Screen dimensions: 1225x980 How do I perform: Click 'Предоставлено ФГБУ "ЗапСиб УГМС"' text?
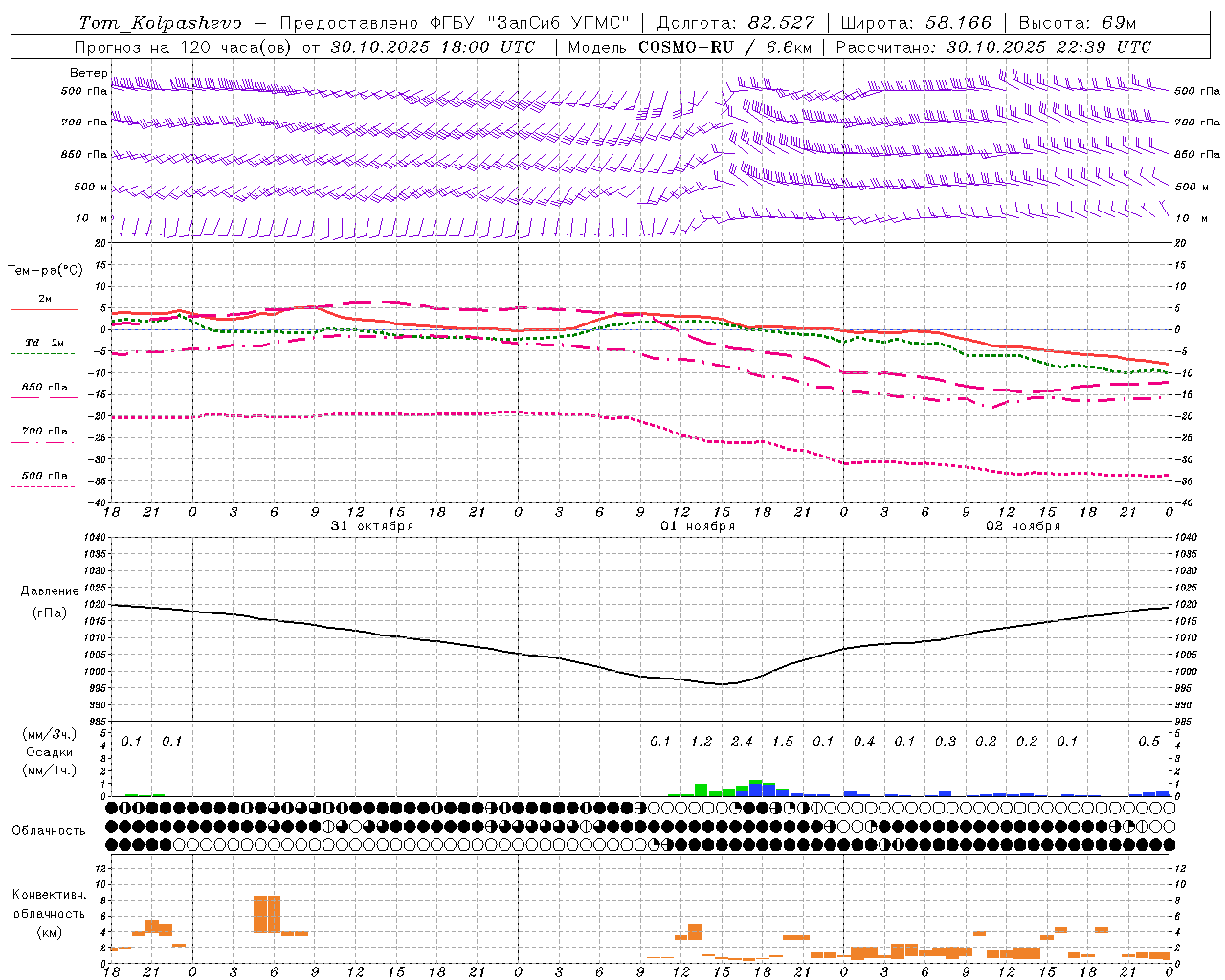click(456, 23)
